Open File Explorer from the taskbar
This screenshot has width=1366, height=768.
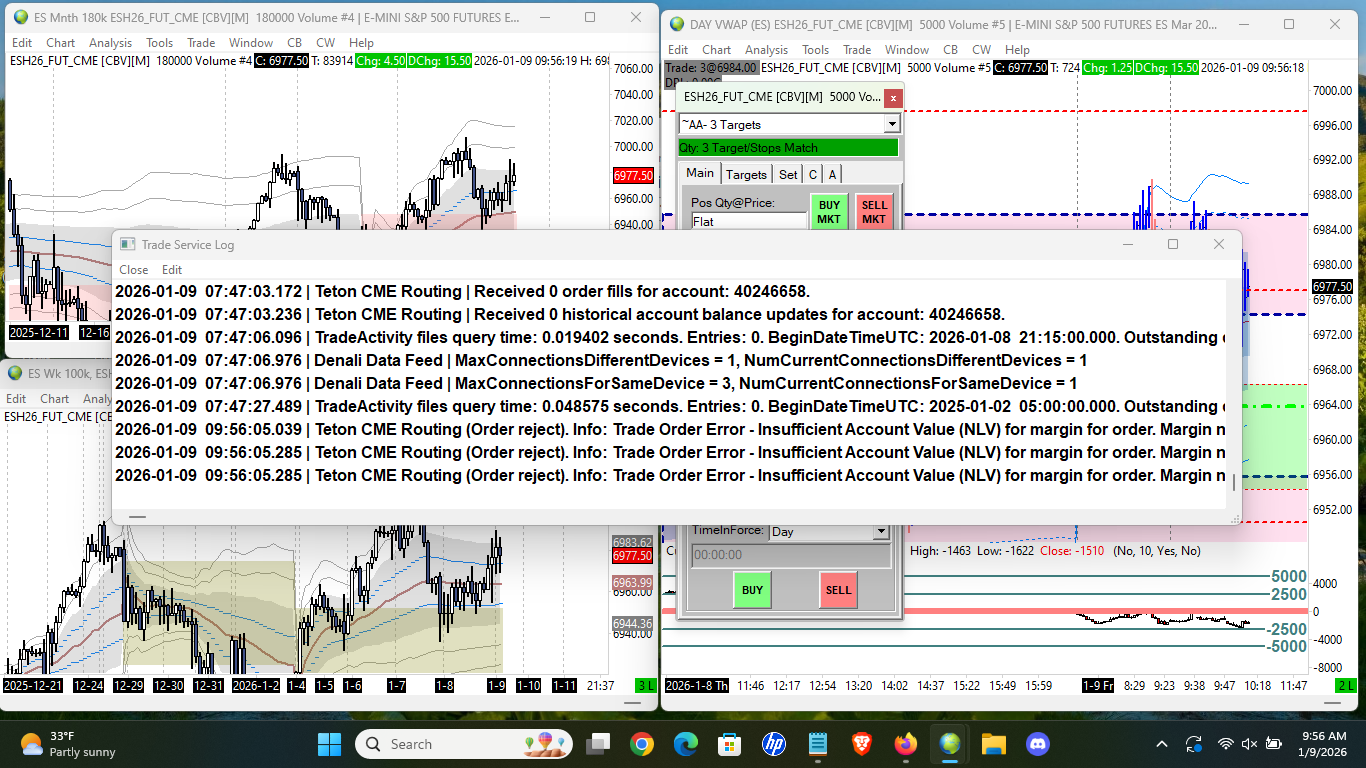tap(993, 744)
